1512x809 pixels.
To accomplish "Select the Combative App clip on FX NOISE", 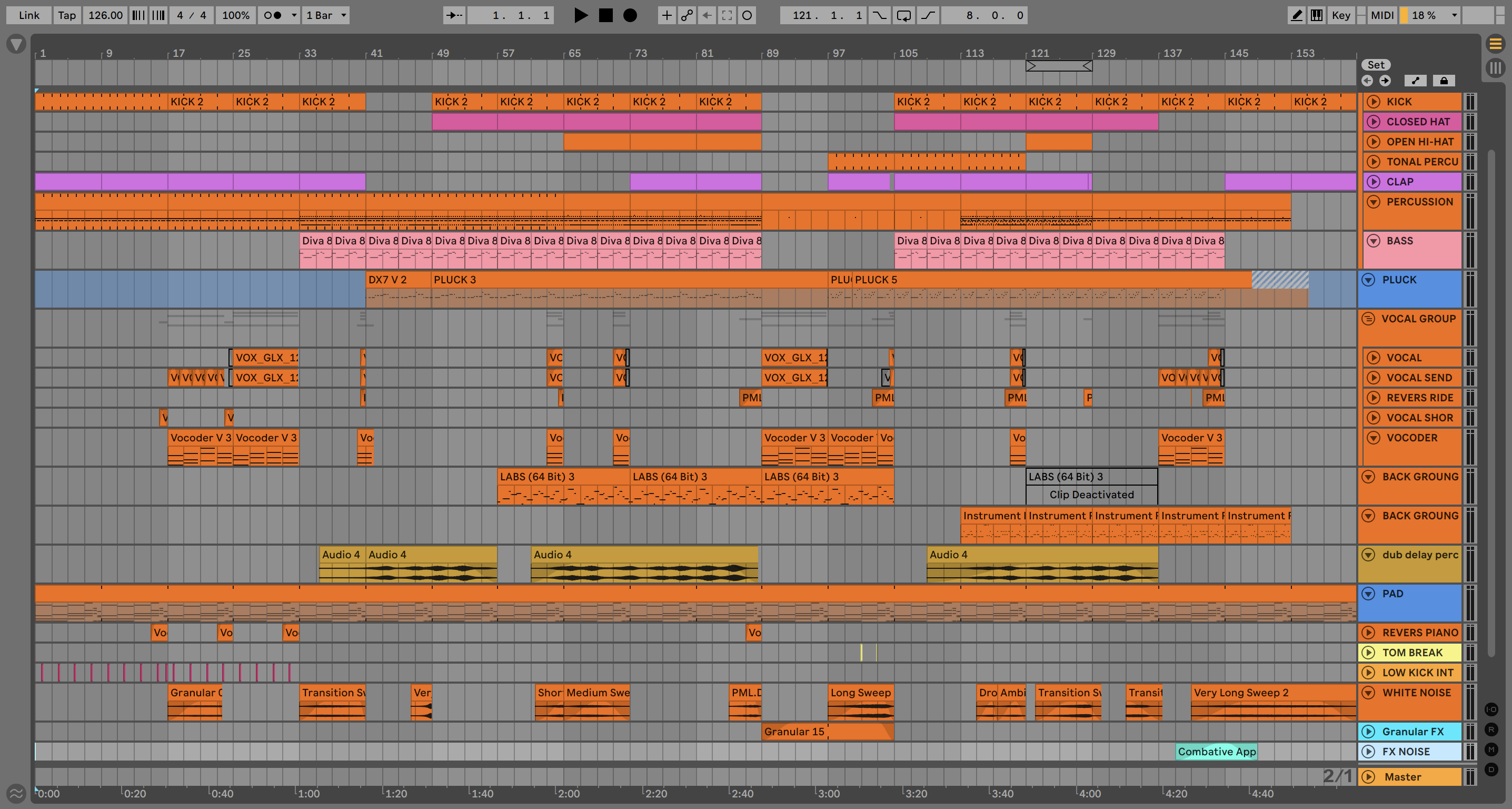I will (x=1216, y=752).
